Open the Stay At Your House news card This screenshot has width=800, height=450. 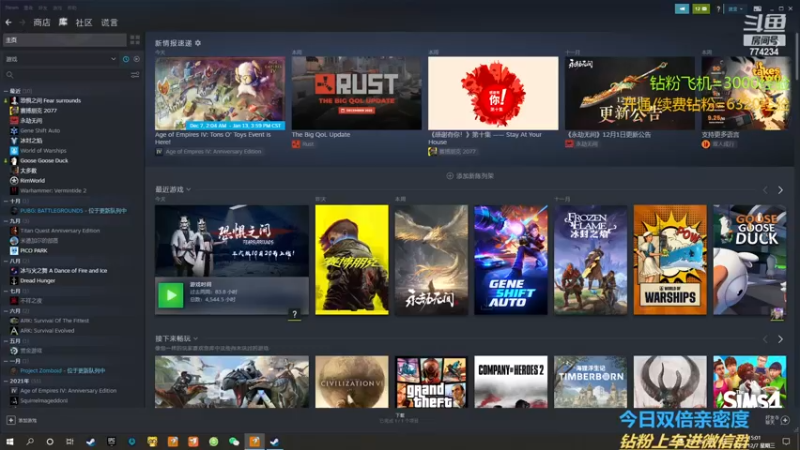coord(493,93)
